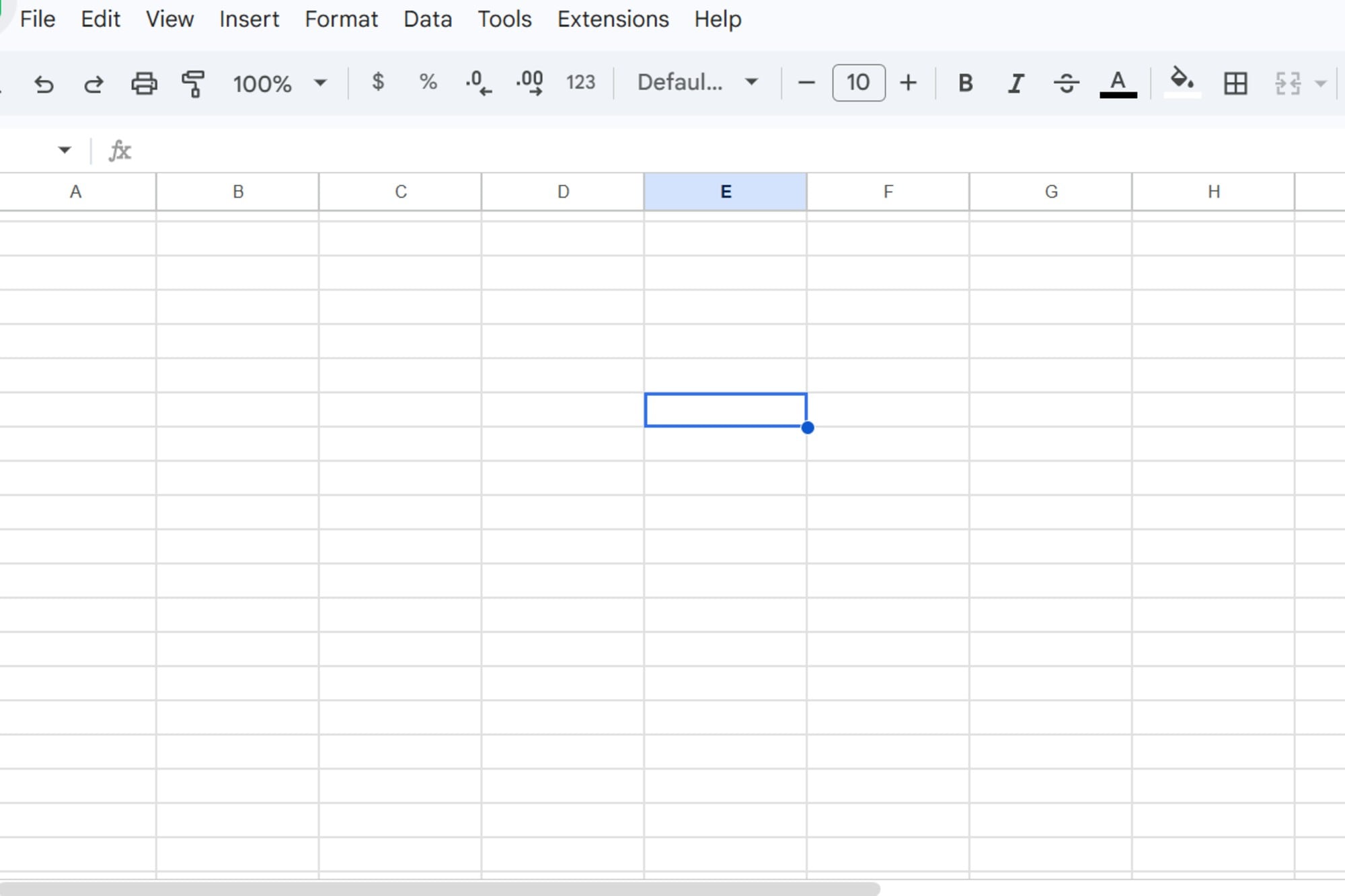Image resolution: width=1345 pixels, height=896 pixels.
Task: Format as percent with % icon
Action: 428,82
